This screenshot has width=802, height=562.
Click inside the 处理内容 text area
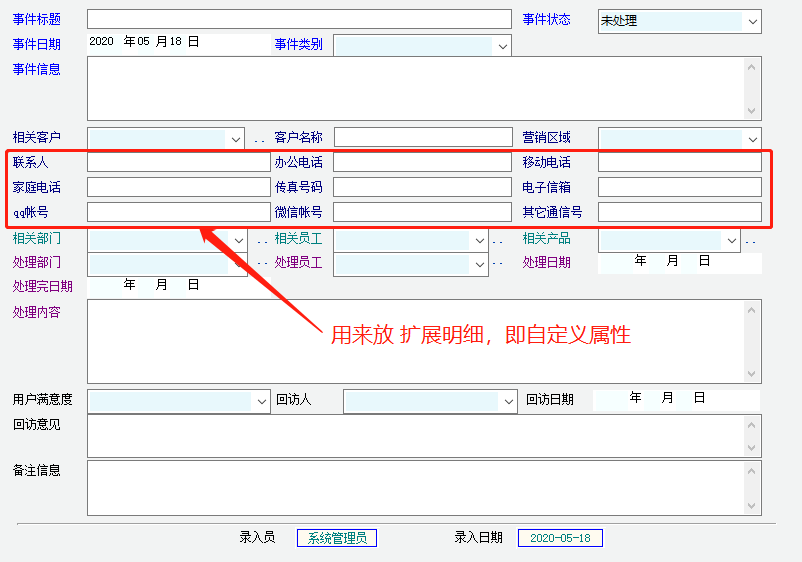pyautogui.click(x=414, y=341)
